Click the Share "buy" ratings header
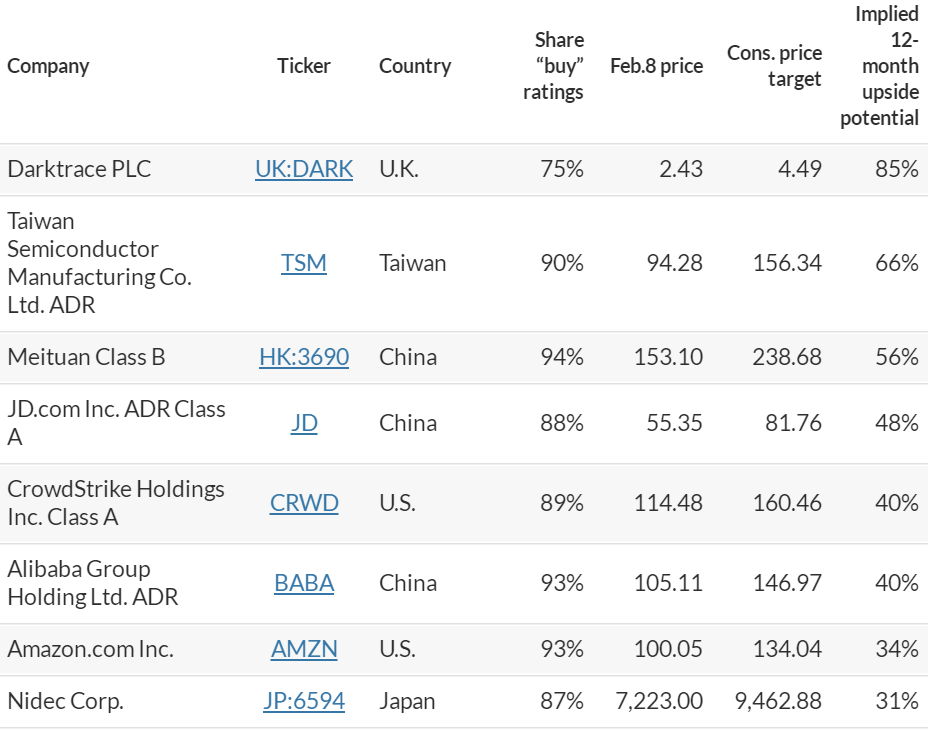This screenshot has width=932, height=730. [x=554, y=66]
